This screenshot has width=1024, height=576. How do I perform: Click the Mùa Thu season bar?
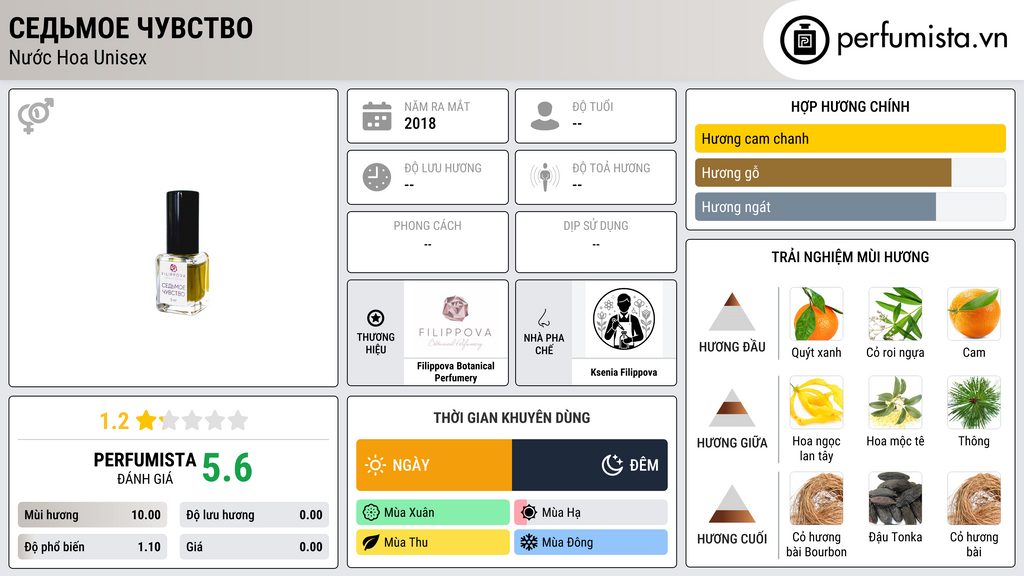(433, 542)
